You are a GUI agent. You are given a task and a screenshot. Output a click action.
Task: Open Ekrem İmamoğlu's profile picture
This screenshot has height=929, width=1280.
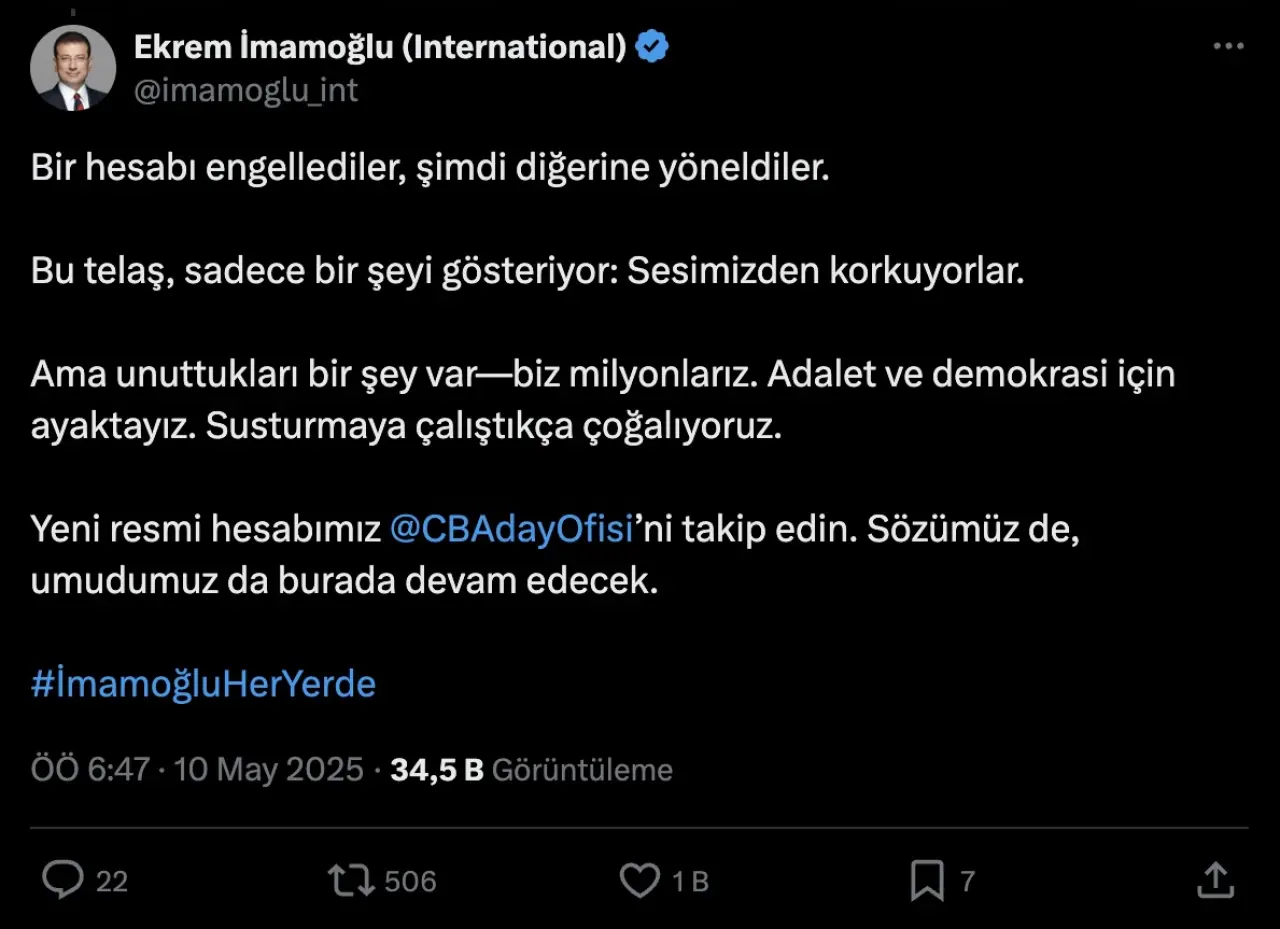72,68
